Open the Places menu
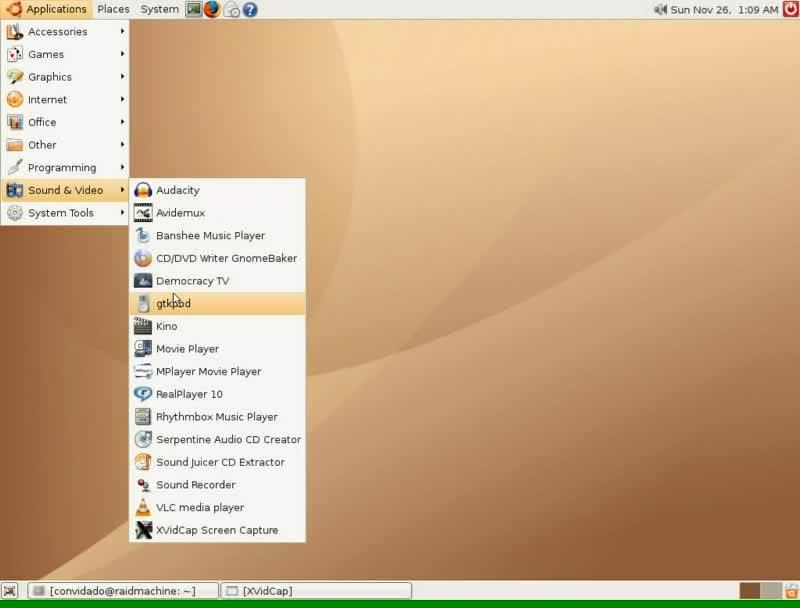 (x=113, y=9)
